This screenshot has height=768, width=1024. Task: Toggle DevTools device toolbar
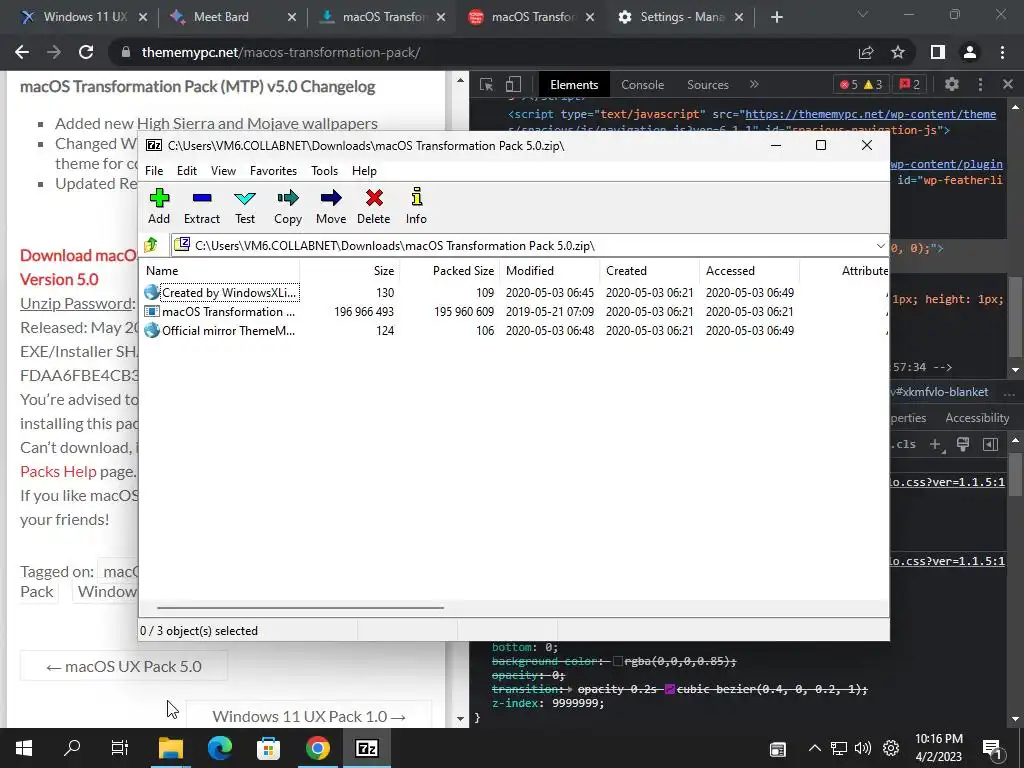click(x=513, y=84)
